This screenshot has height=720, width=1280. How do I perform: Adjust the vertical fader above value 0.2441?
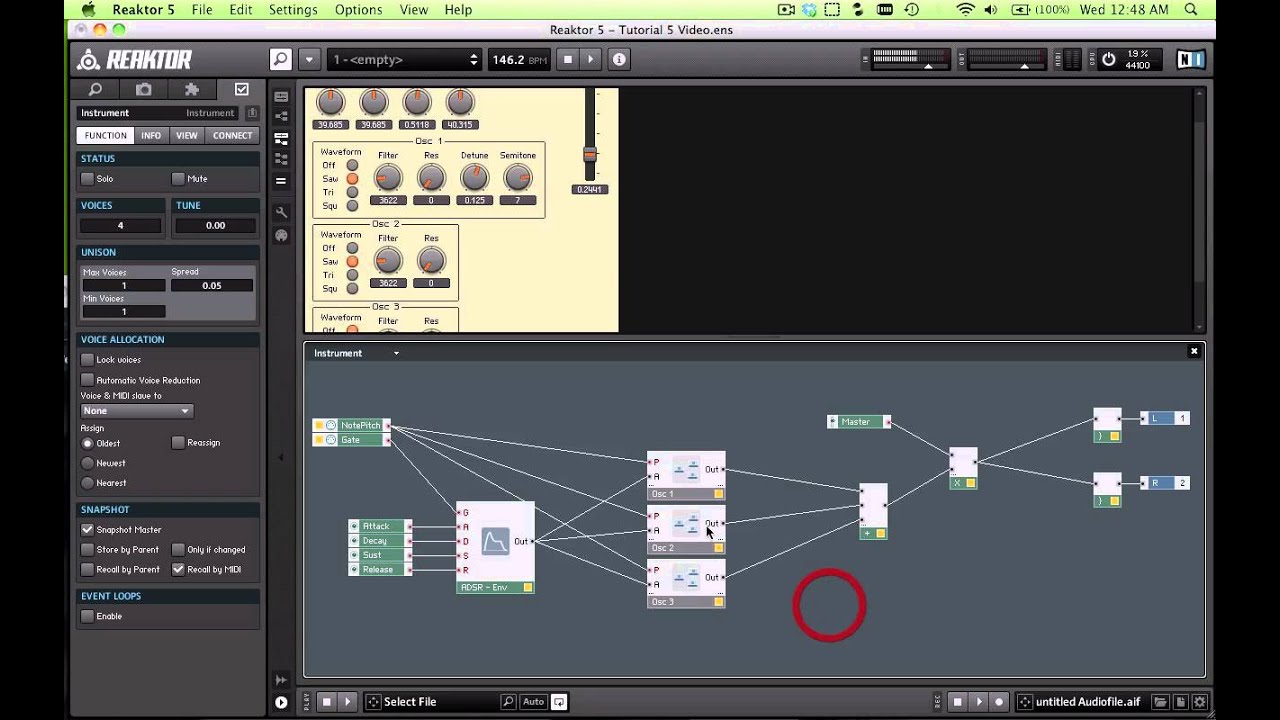tap(590, 155)
